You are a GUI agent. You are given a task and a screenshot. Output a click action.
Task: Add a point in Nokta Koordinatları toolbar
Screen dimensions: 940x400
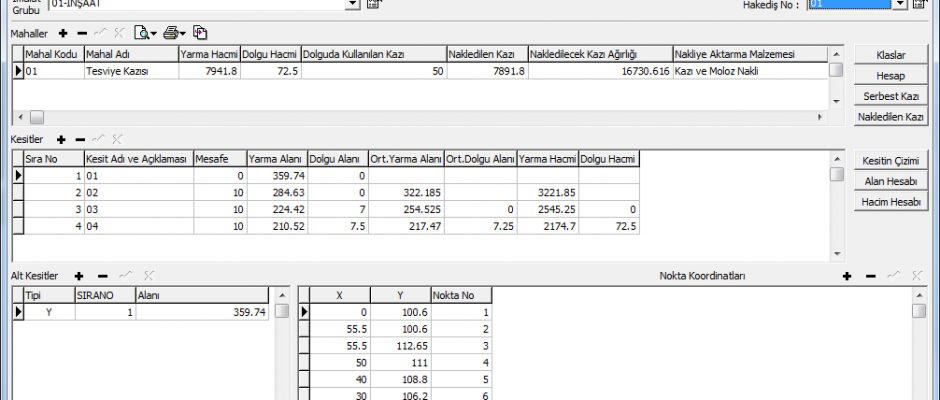pos(847,275)
